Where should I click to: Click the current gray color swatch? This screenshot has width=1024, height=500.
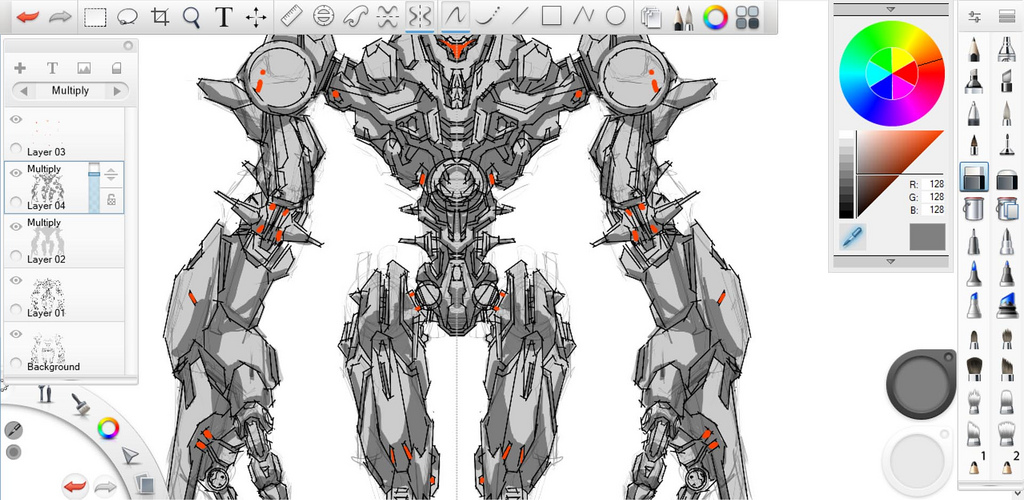[927, 236]
